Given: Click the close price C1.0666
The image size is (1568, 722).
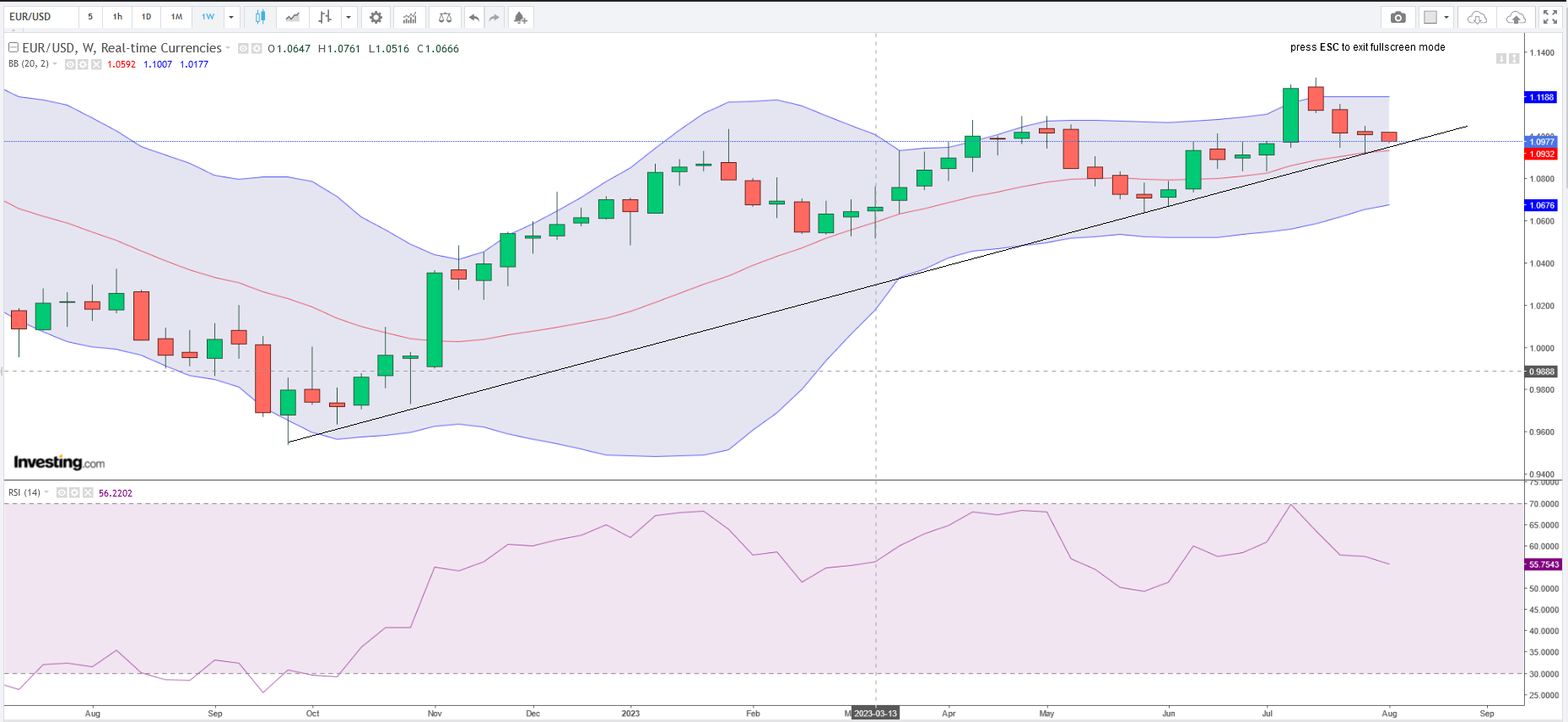Looking at the screenshot, I should pyautogui.click(x=438, y=49).
